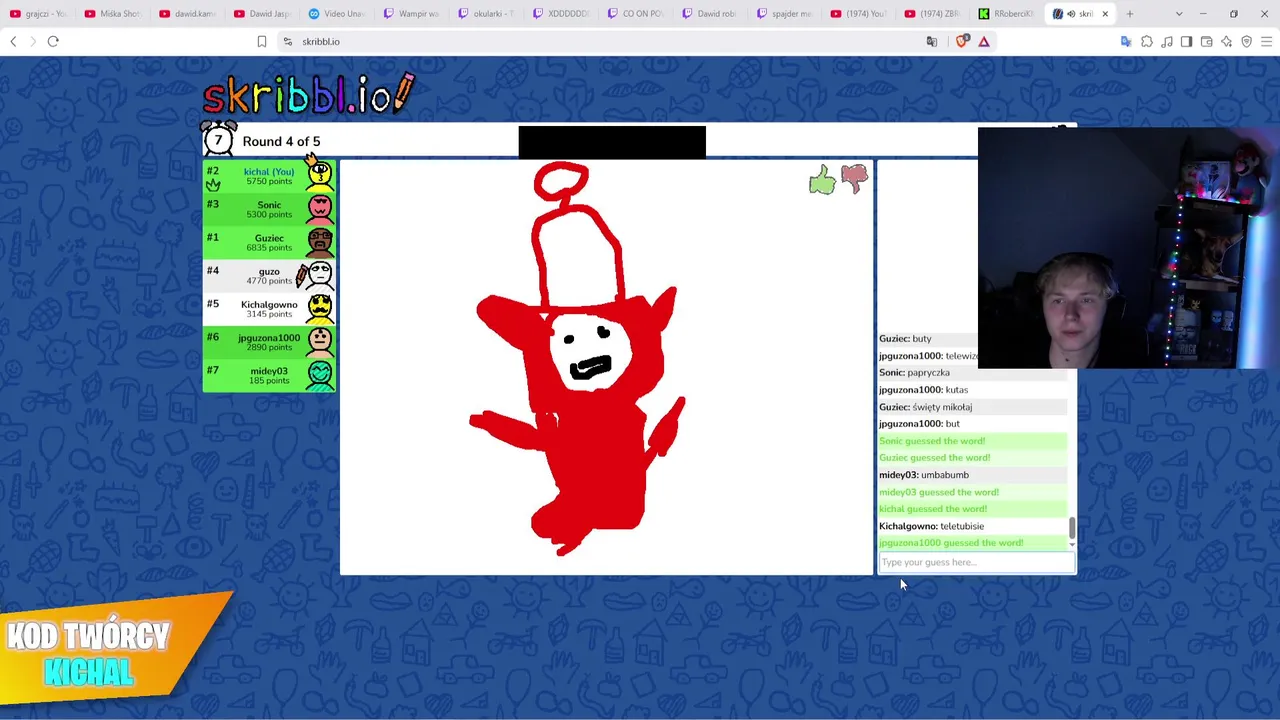Viewport: 1280px width, 720px height.
Task: Toggle the browser sidebar panel icon
Action: (x=1187, y=41)
